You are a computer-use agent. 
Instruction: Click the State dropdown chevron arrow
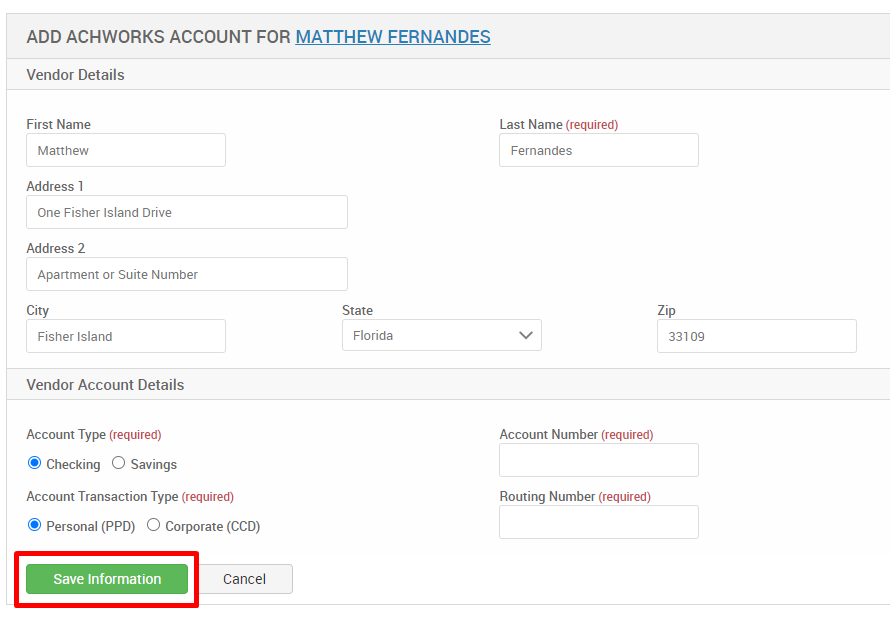pos(527,336)
